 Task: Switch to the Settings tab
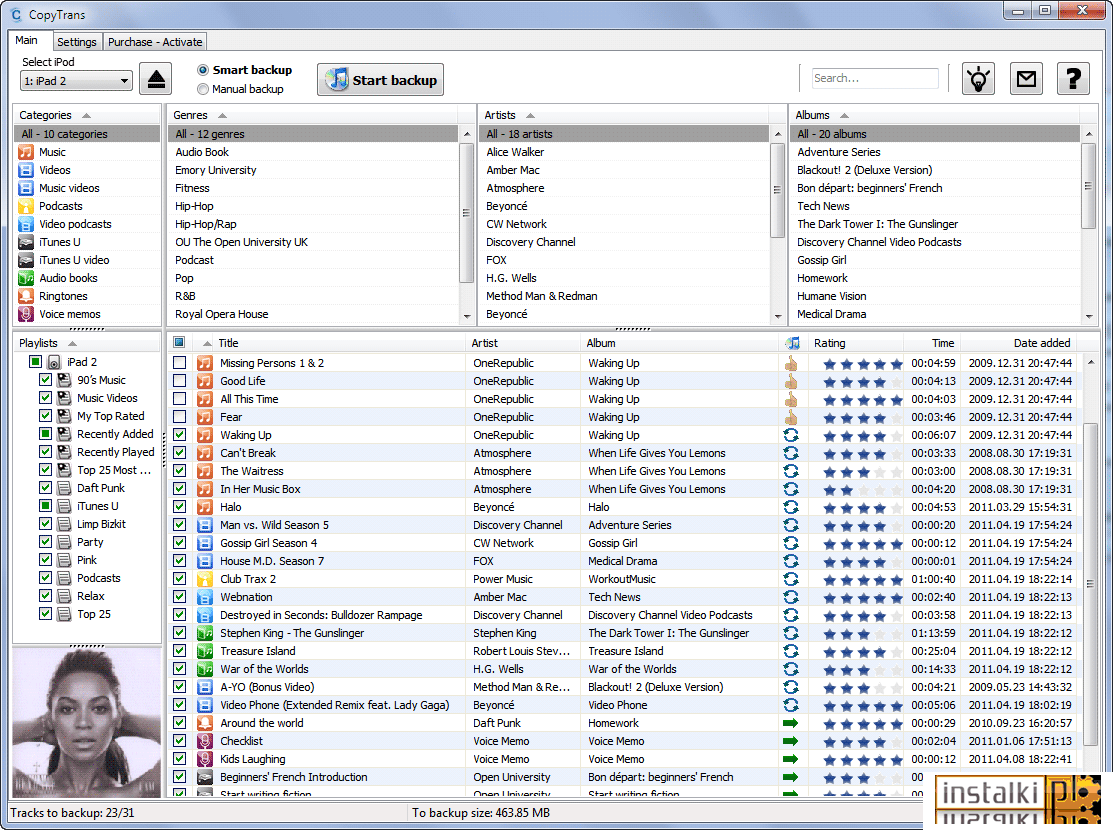pyautogui.click(x=77, y=42)
